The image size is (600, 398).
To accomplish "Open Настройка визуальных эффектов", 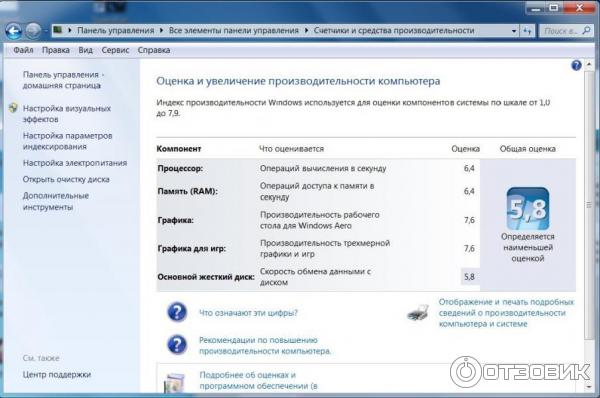I will (x=67, y=114).
